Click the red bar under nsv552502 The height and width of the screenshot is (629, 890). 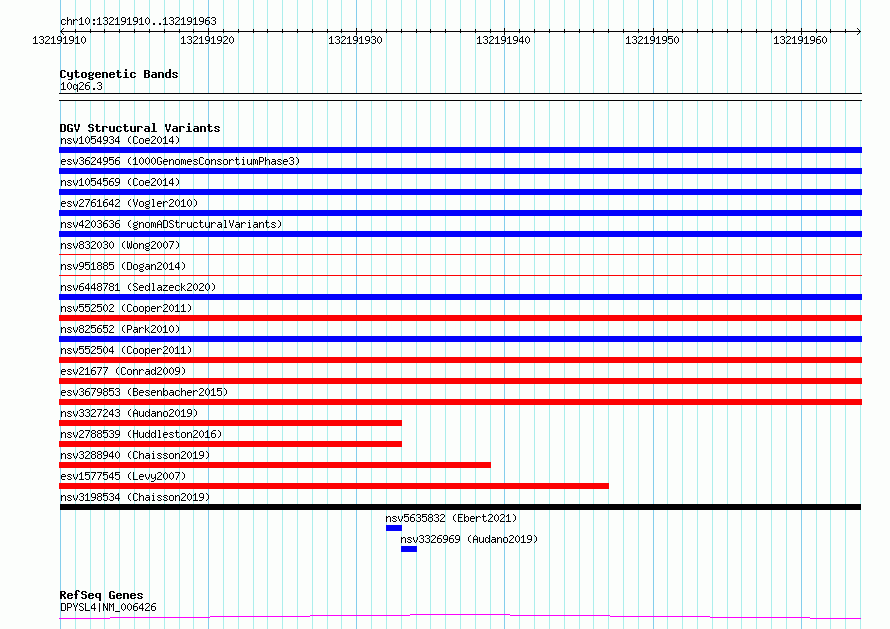click(460, 318)
